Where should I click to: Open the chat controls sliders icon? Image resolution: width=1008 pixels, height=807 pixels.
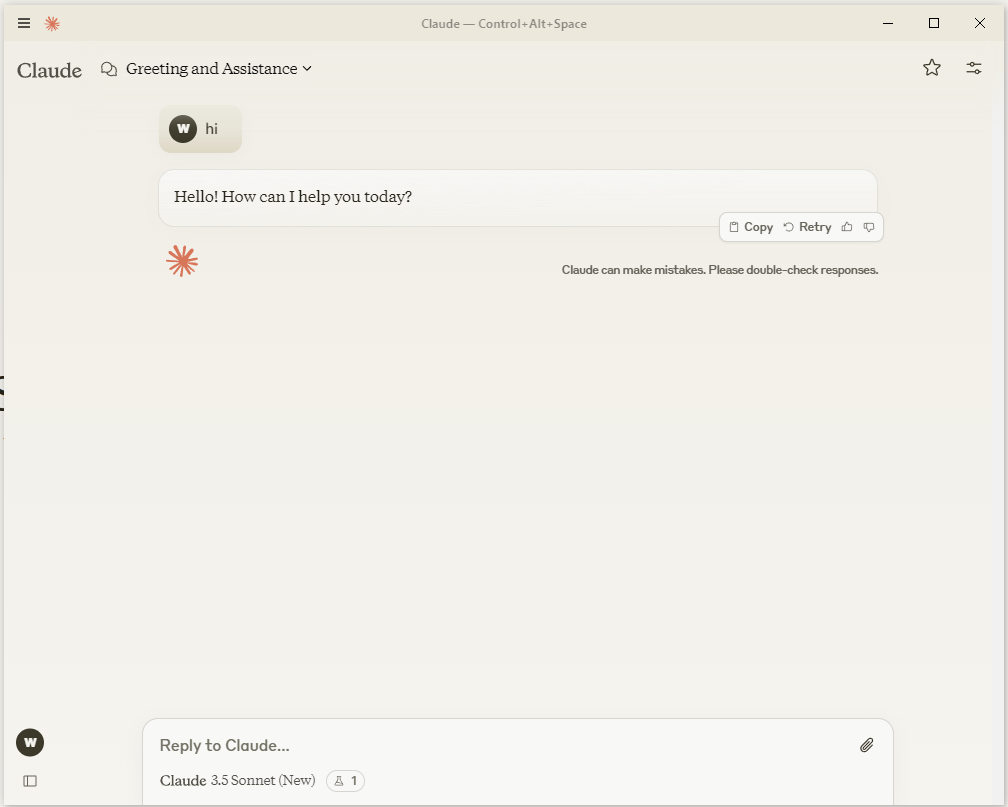[973, 68]
